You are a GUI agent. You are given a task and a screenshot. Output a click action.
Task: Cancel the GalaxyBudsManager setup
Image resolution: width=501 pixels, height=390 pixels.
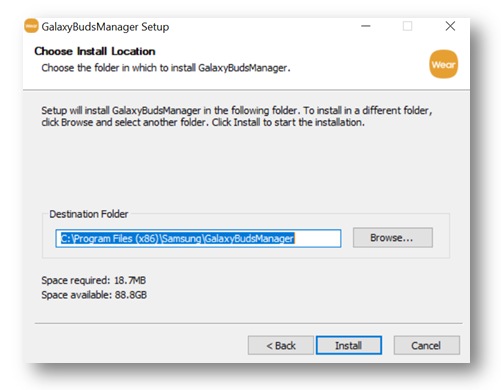tap(426, 345)
